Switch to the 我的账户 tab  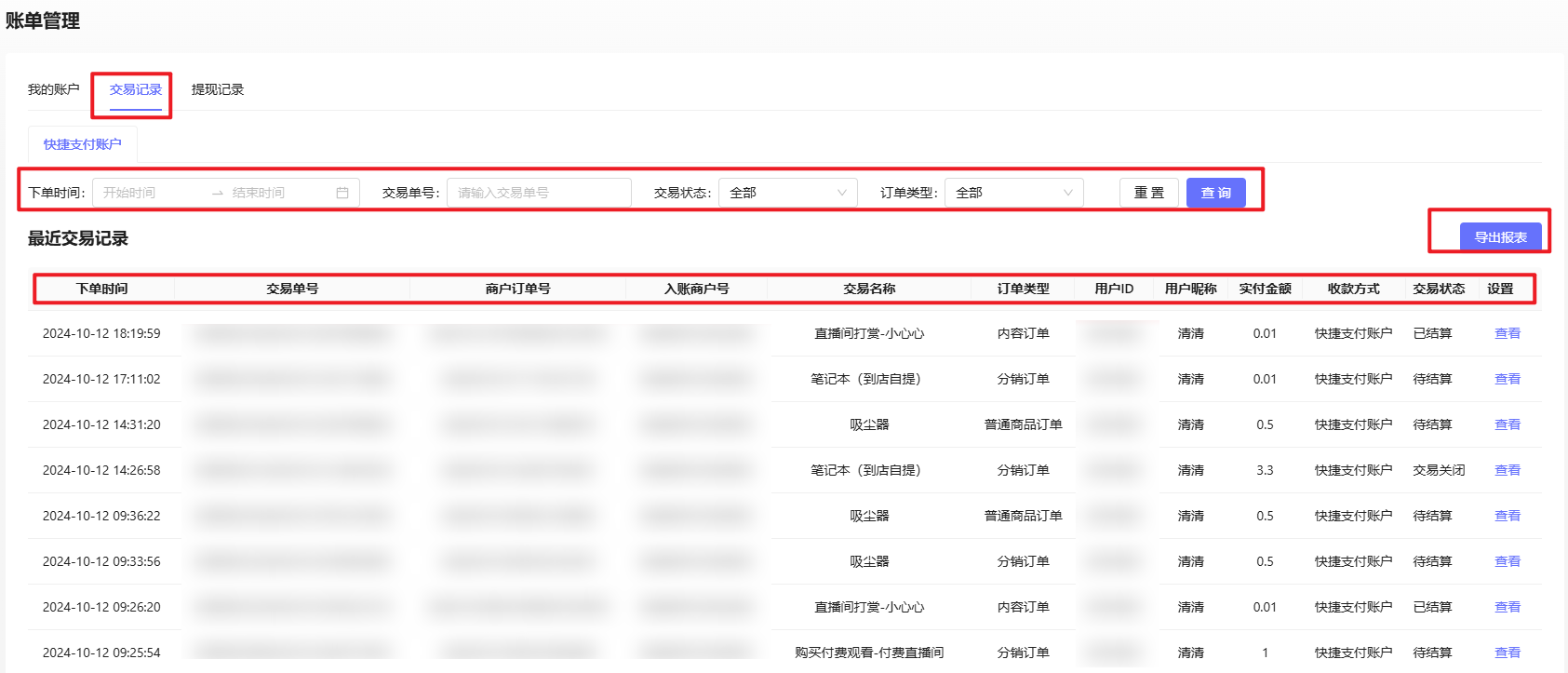53,89
